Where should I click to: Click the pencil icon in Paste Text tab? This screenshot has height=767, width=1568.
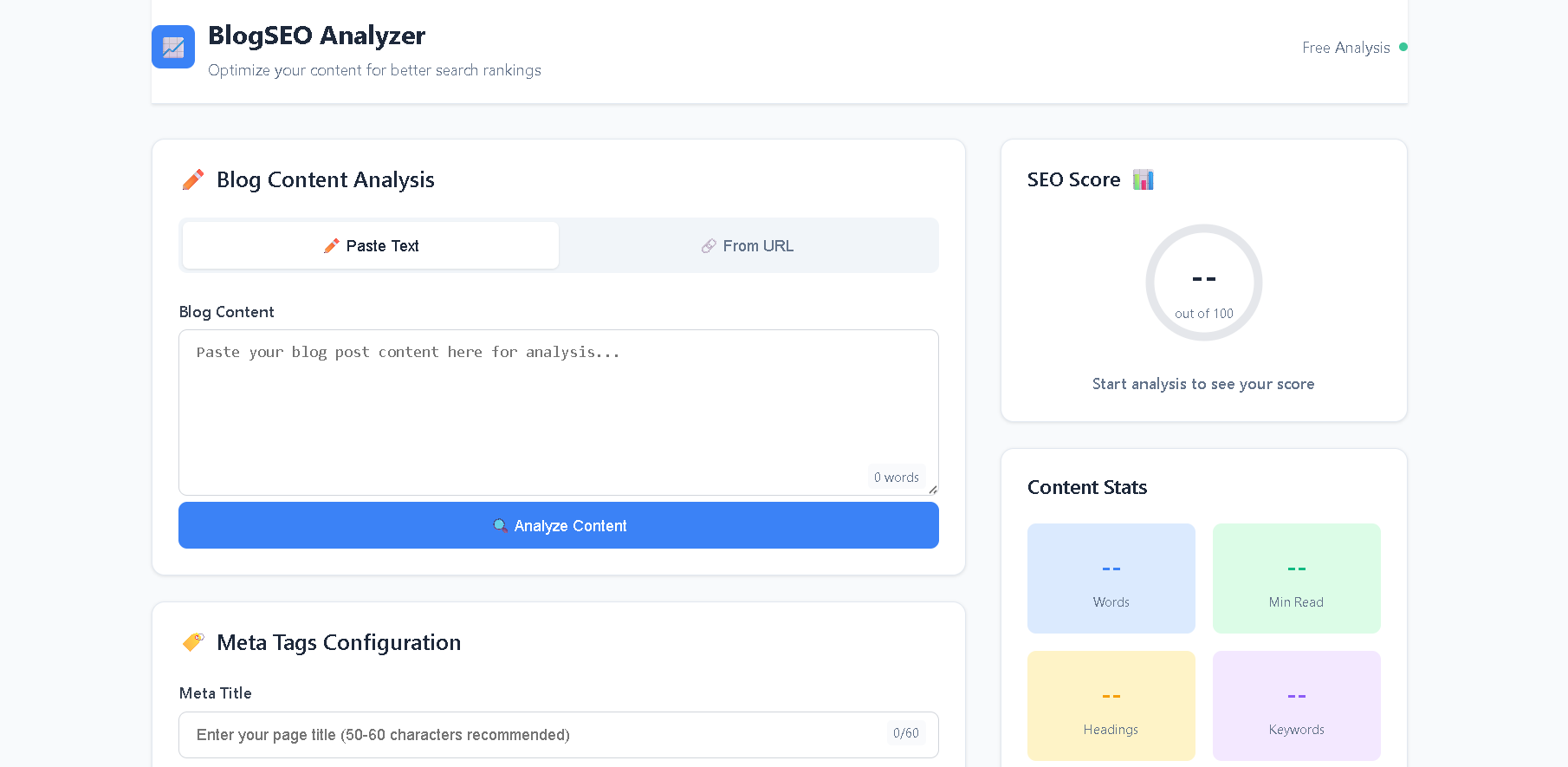click(x=331, y=246)
